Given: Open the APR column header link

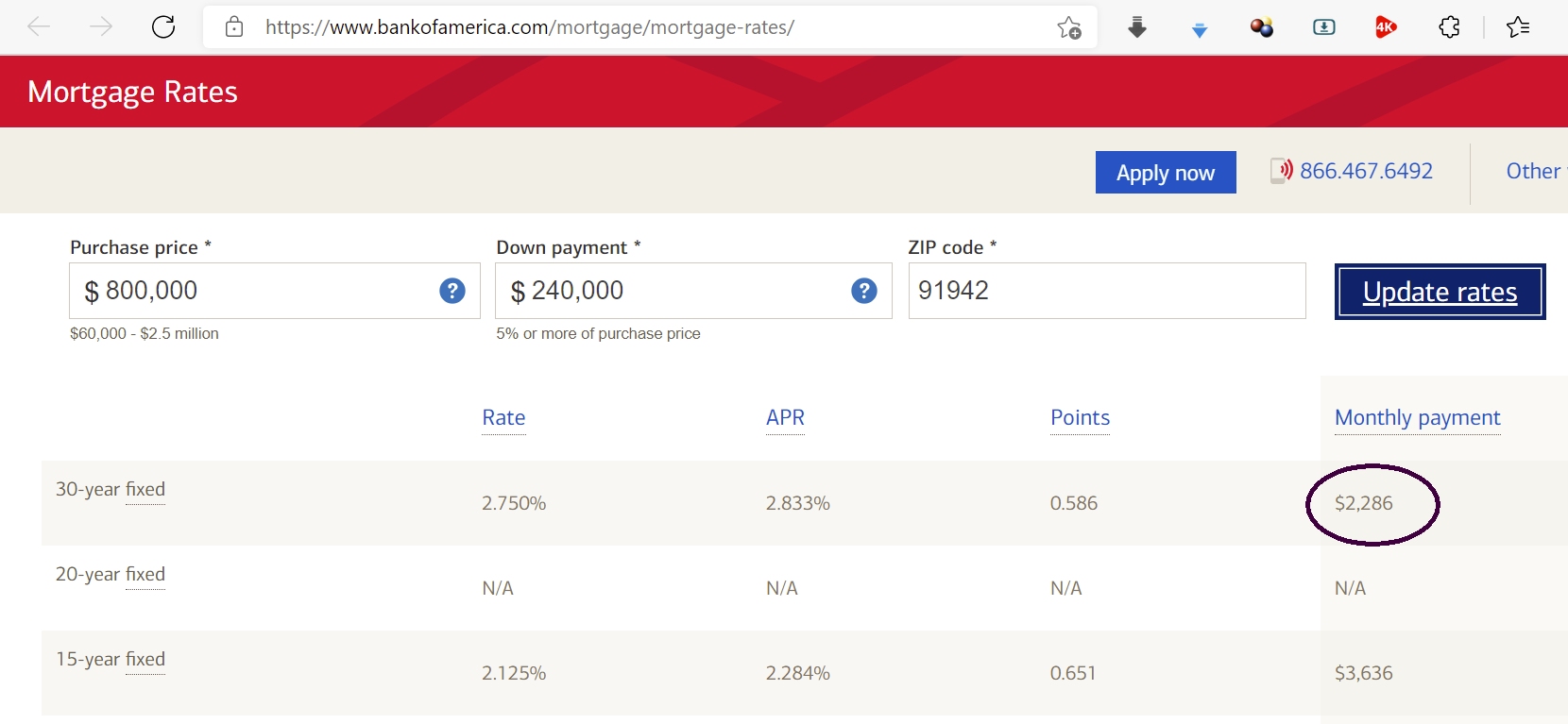Looking at the screenshot, I should (785, 418).
